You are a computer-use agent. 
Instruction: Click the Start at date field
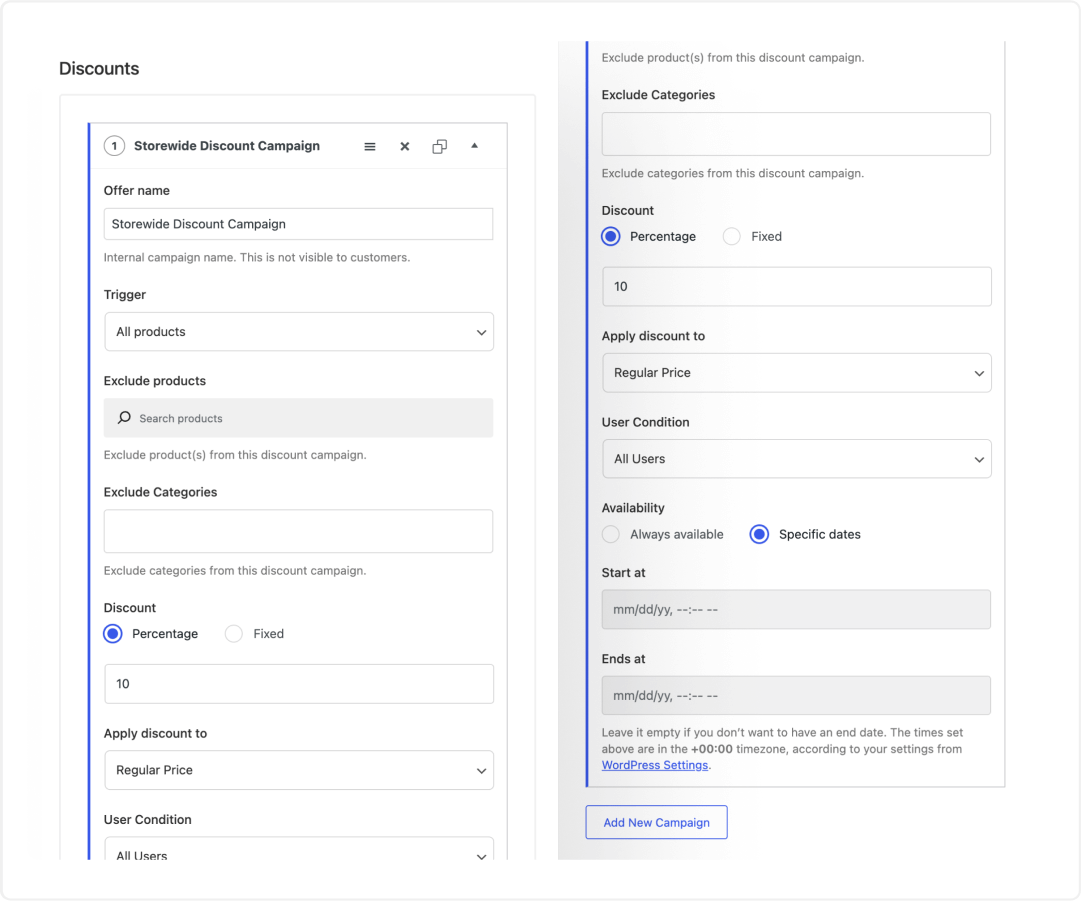click(796, 609)
